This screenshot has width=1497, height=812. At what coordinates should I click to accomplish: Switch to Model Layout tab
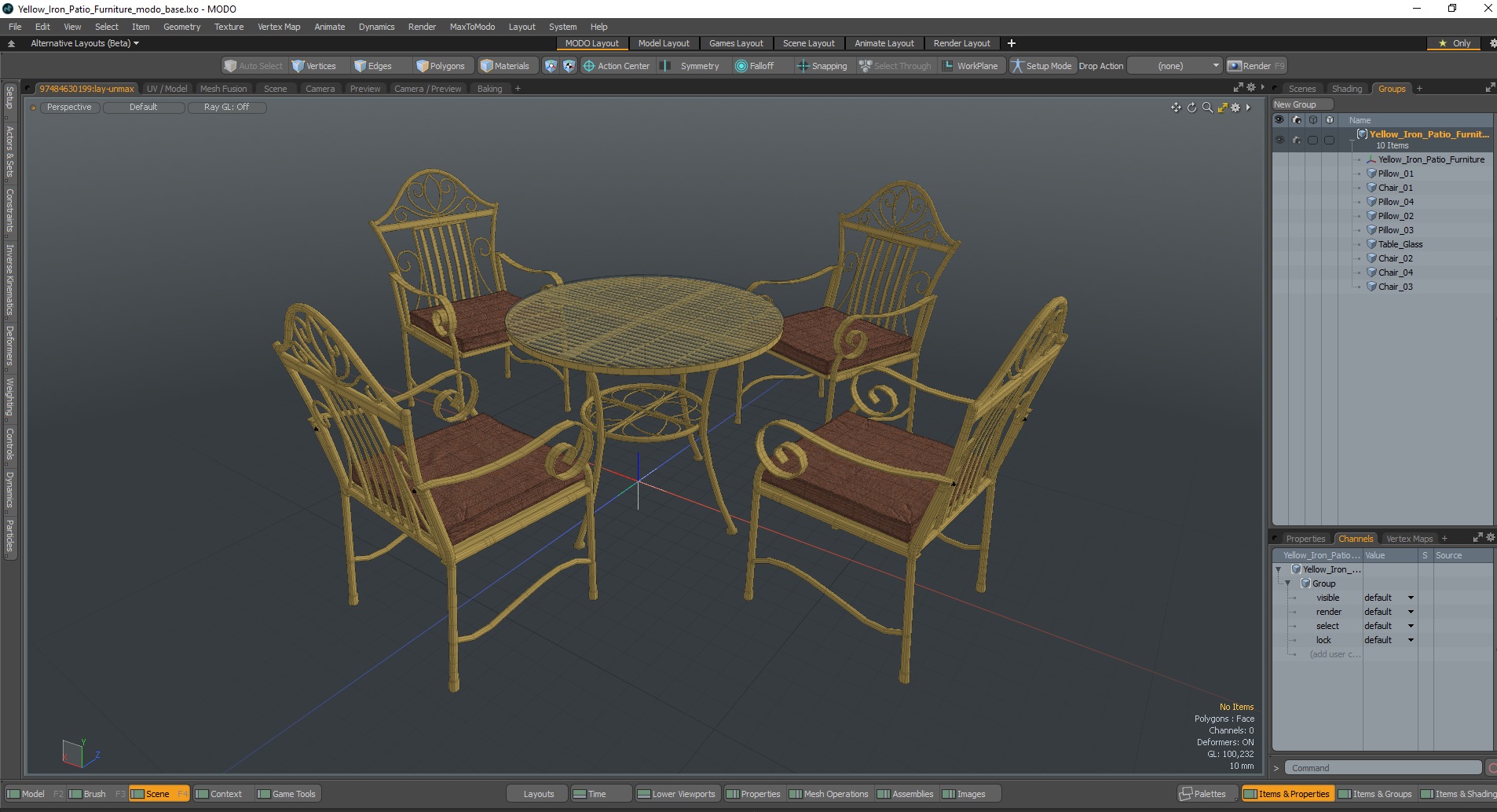pos(663,43)
